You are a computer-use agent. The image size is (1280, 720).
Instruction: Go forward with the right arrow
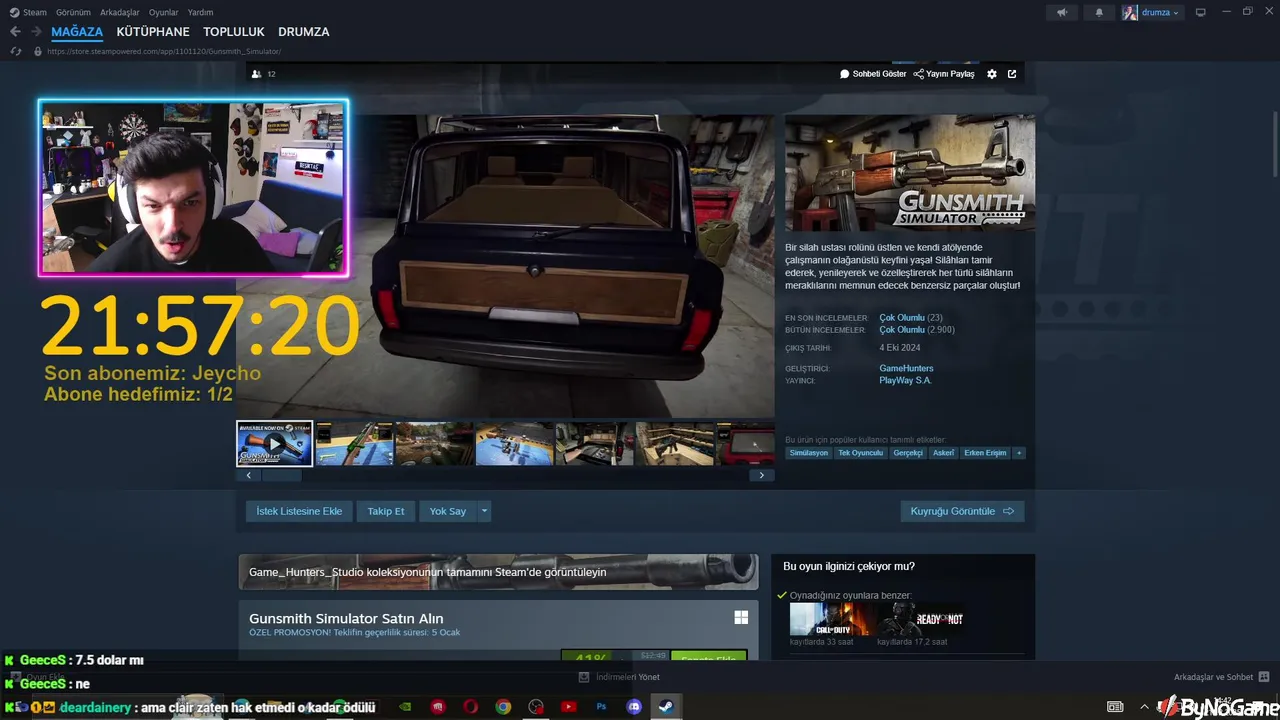(35, 32)
